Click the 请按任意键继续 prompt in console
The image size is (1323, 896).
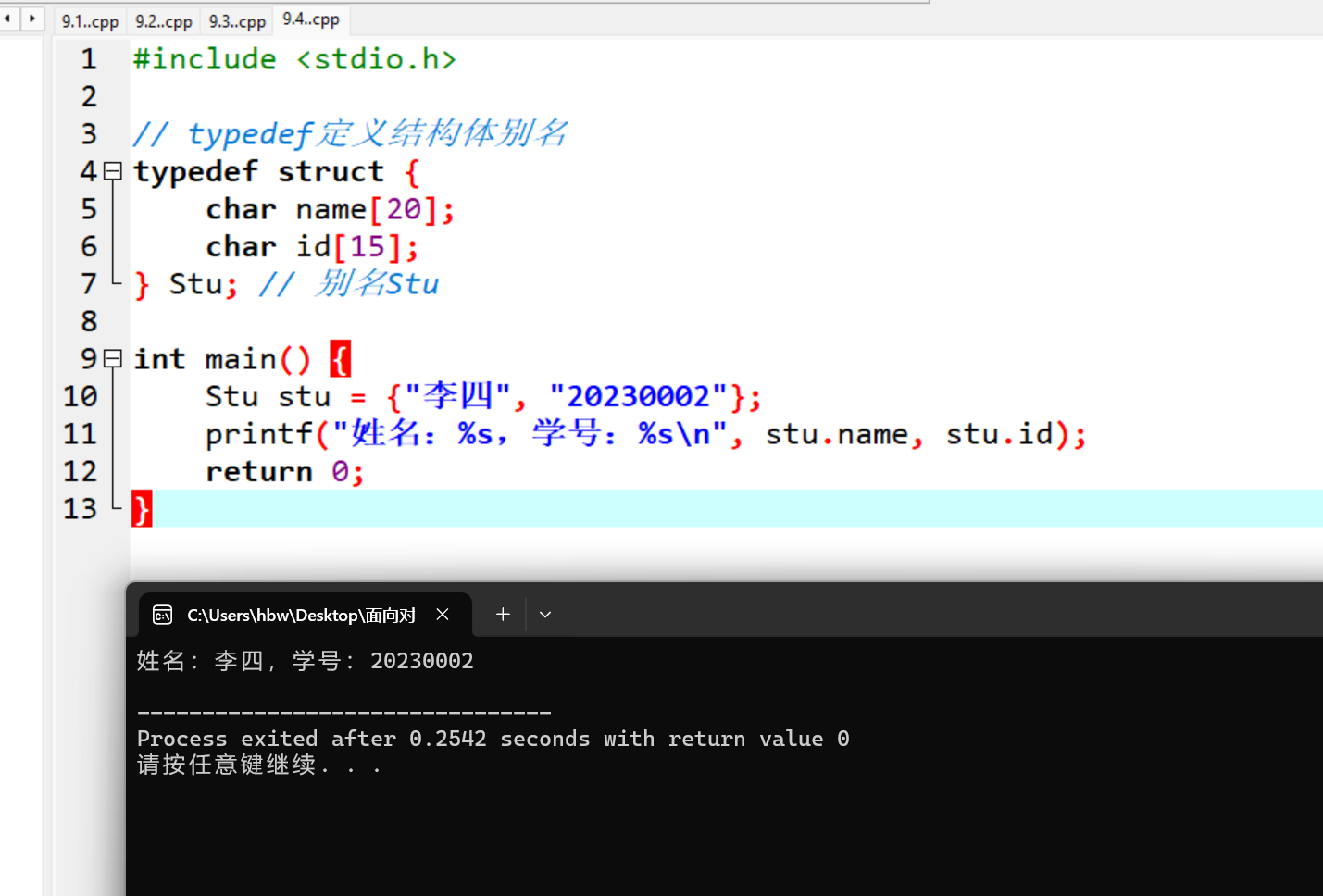tap(259, 765)
